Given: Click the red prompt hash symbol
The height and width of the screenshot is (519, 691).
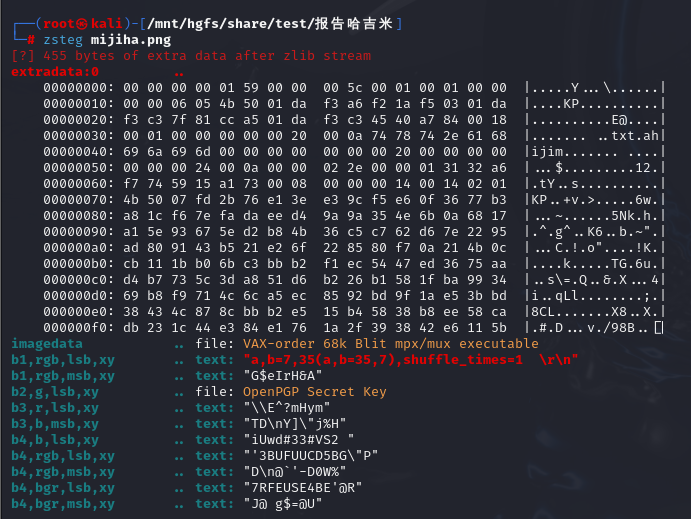Looking at the screenshot, I should (31, 40).
